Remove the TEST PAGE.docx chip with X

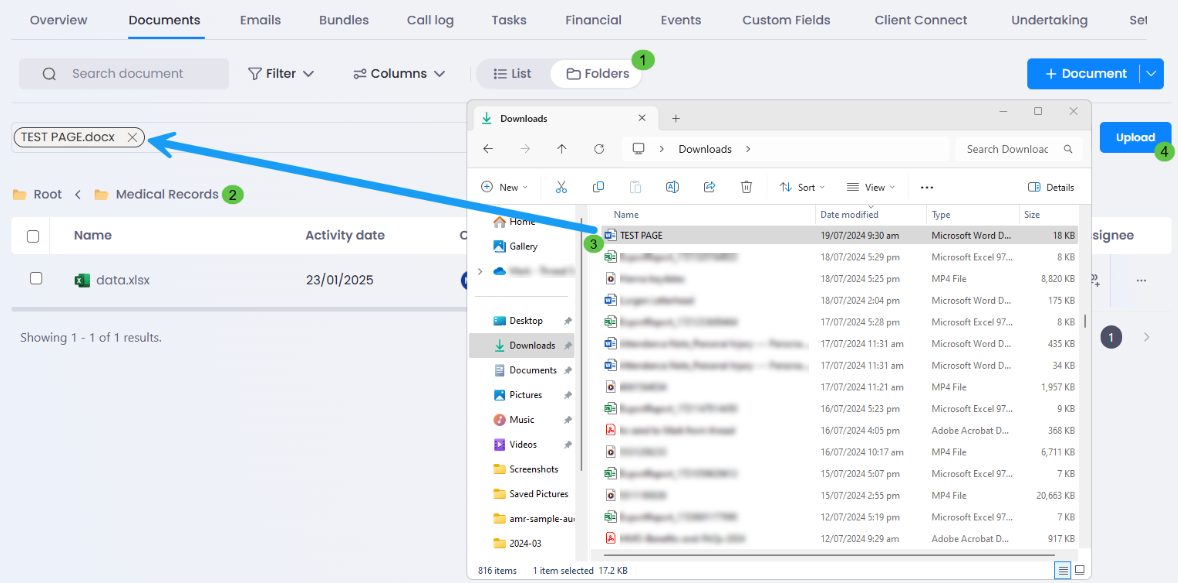coord(132,138)
